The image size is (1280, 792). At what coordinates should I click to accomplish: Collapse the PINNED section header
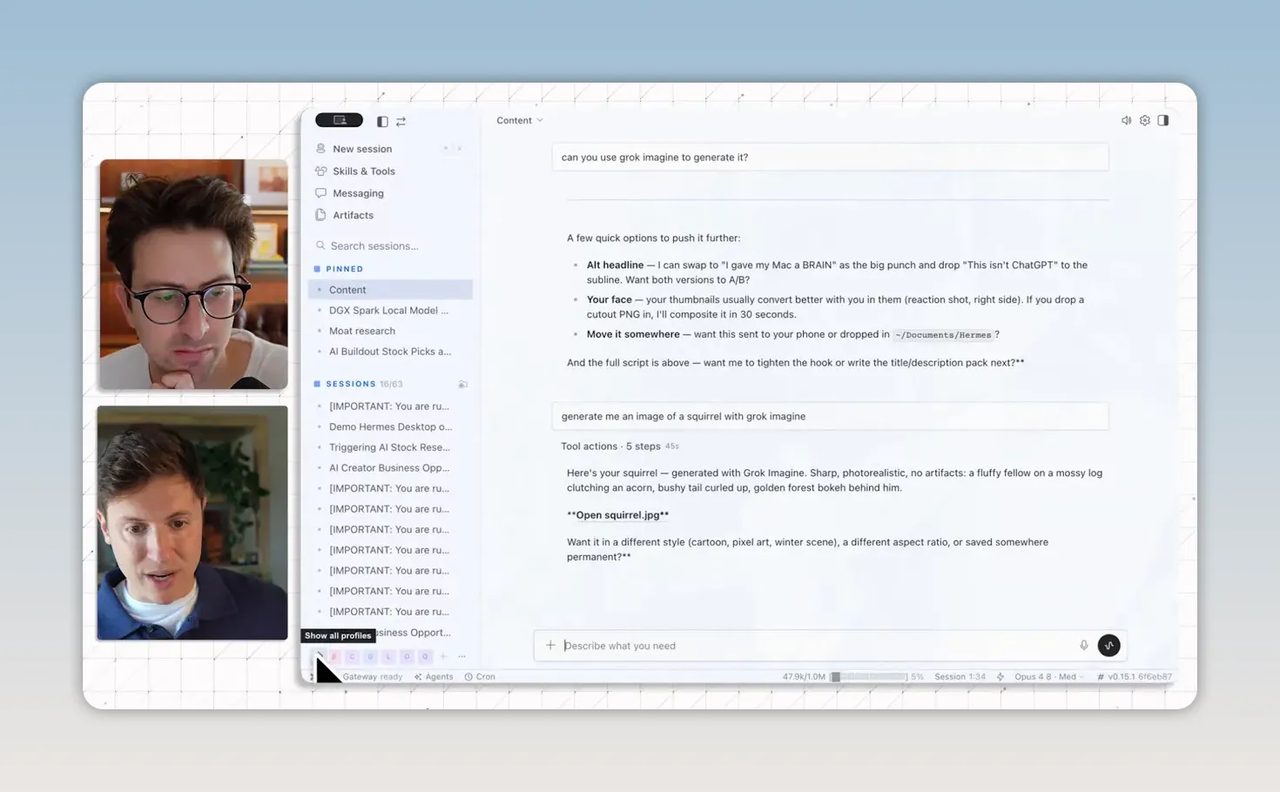coord(339,269)
